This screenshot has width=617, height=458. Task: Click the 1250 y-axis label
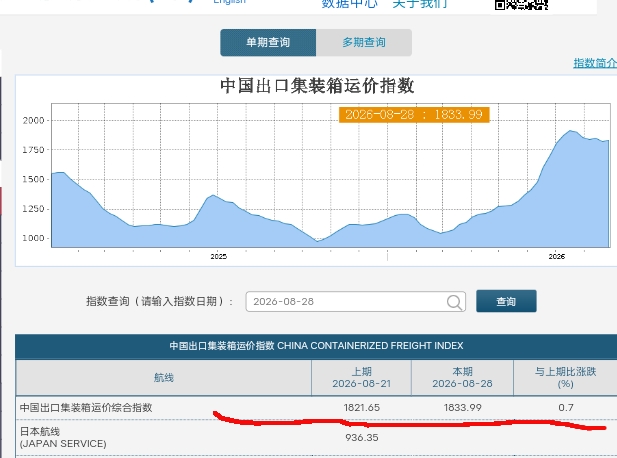(x=33, y=209)
